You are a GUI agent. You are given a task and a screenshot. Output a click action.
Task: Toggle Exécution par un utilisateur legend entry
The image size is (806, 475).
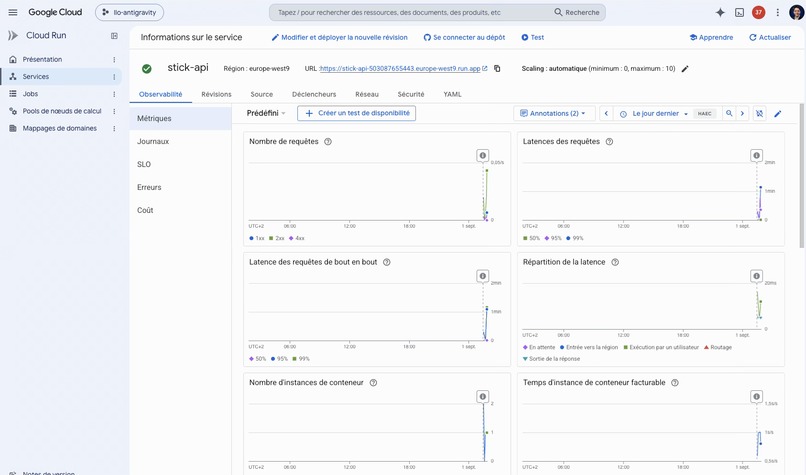[661, 348]
